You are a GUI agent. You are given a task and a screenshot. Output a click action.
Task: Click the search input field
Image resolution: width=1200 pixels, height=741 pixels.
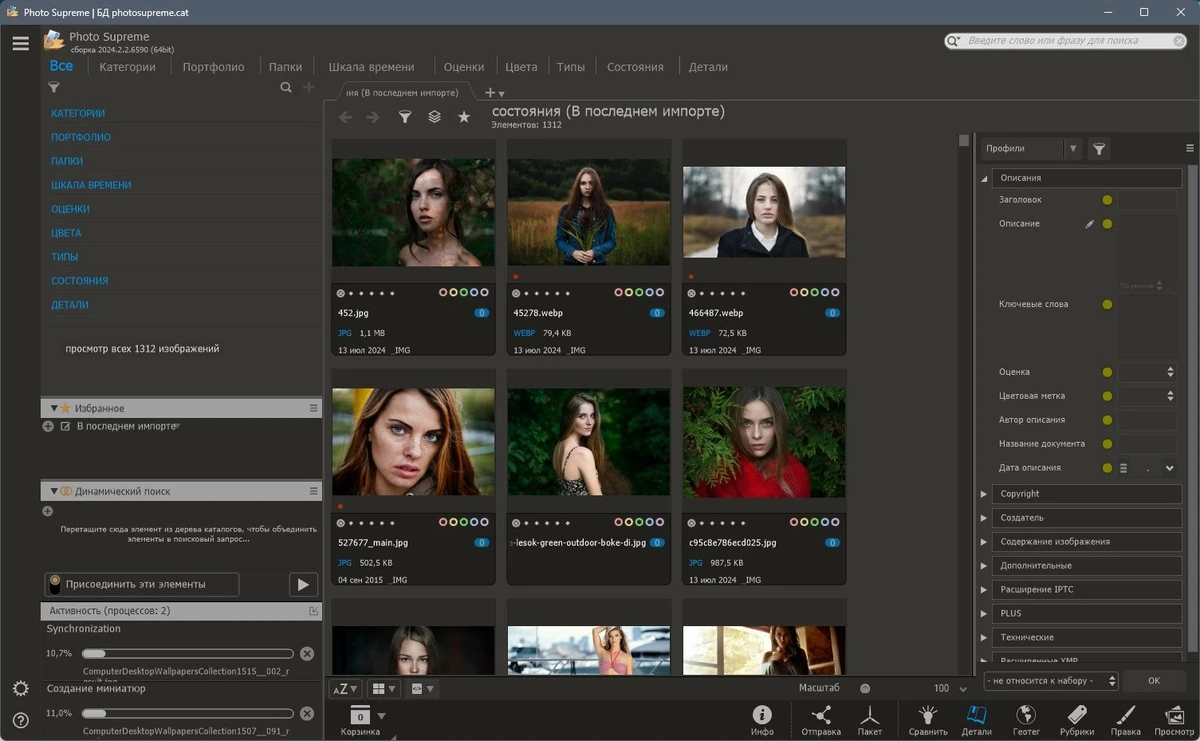point(1065,41)
